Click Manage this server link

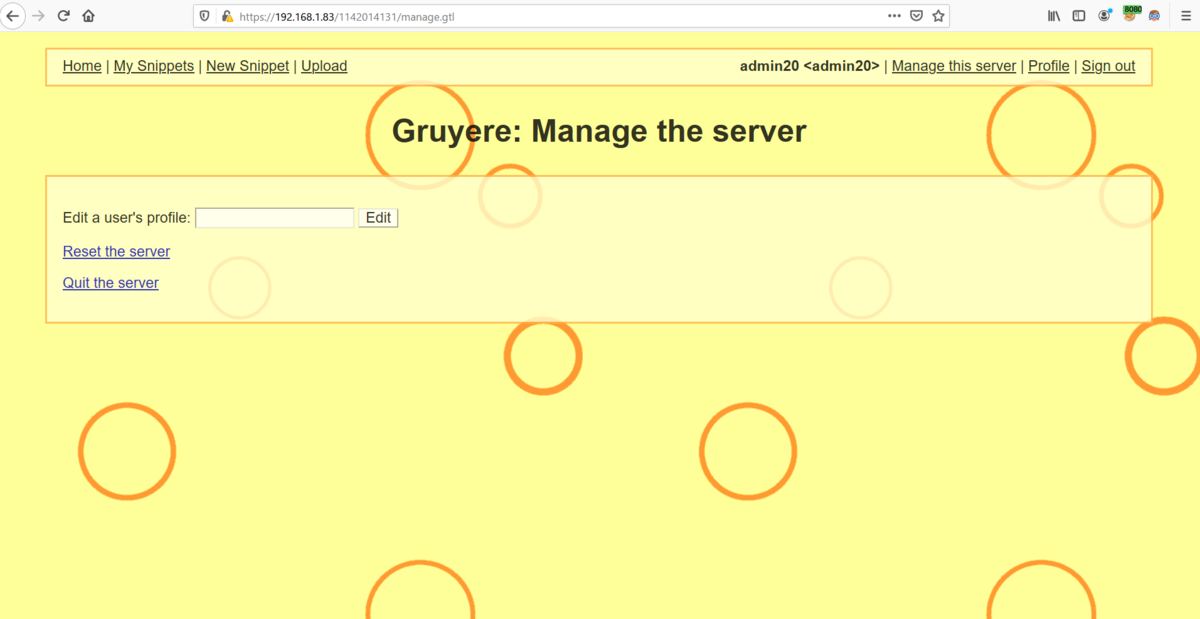(954, 66)
